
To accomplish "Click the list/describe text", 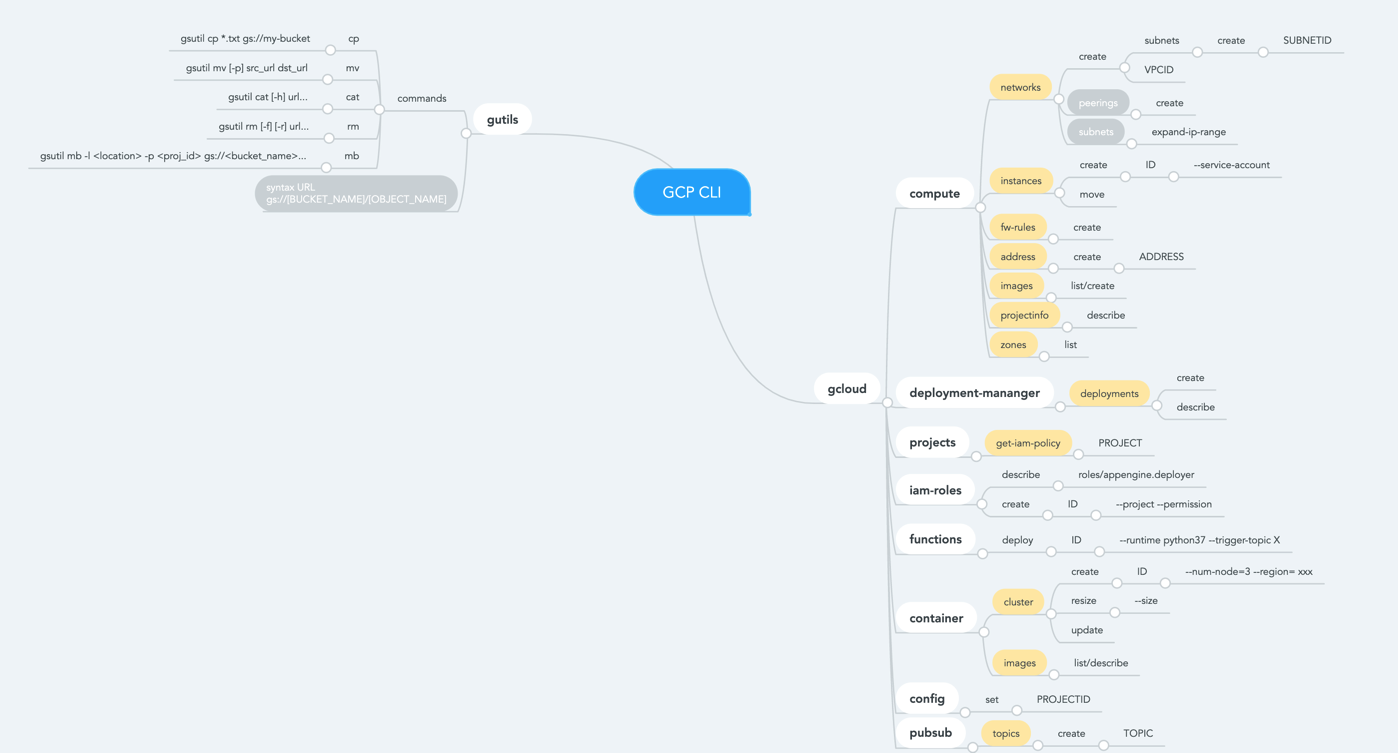I will (1100, 663).
